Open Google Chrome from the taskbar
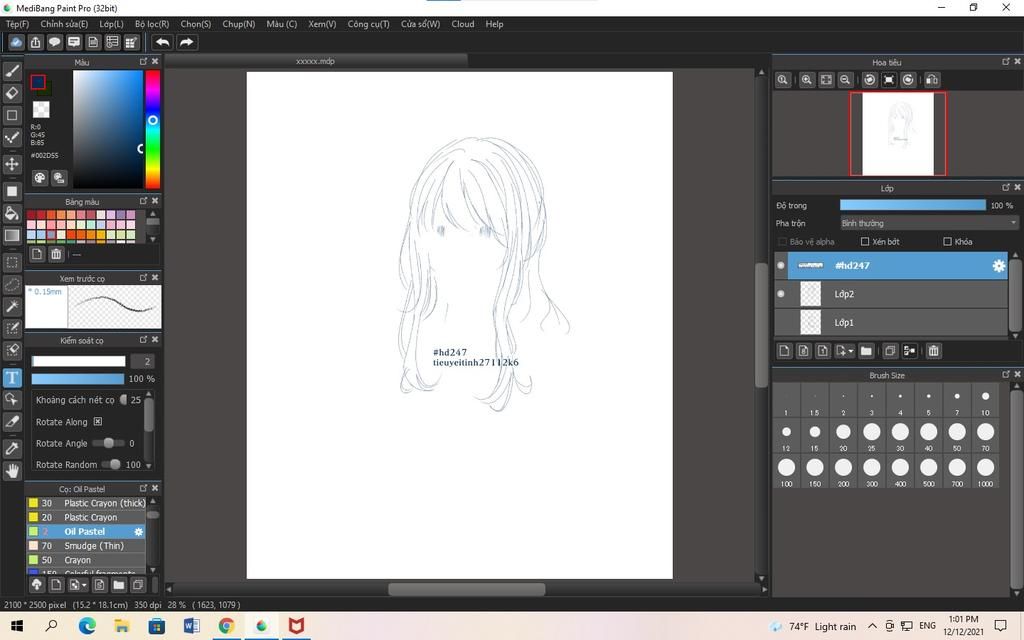This screenshot has height=640, width=1024. (226, 626)
